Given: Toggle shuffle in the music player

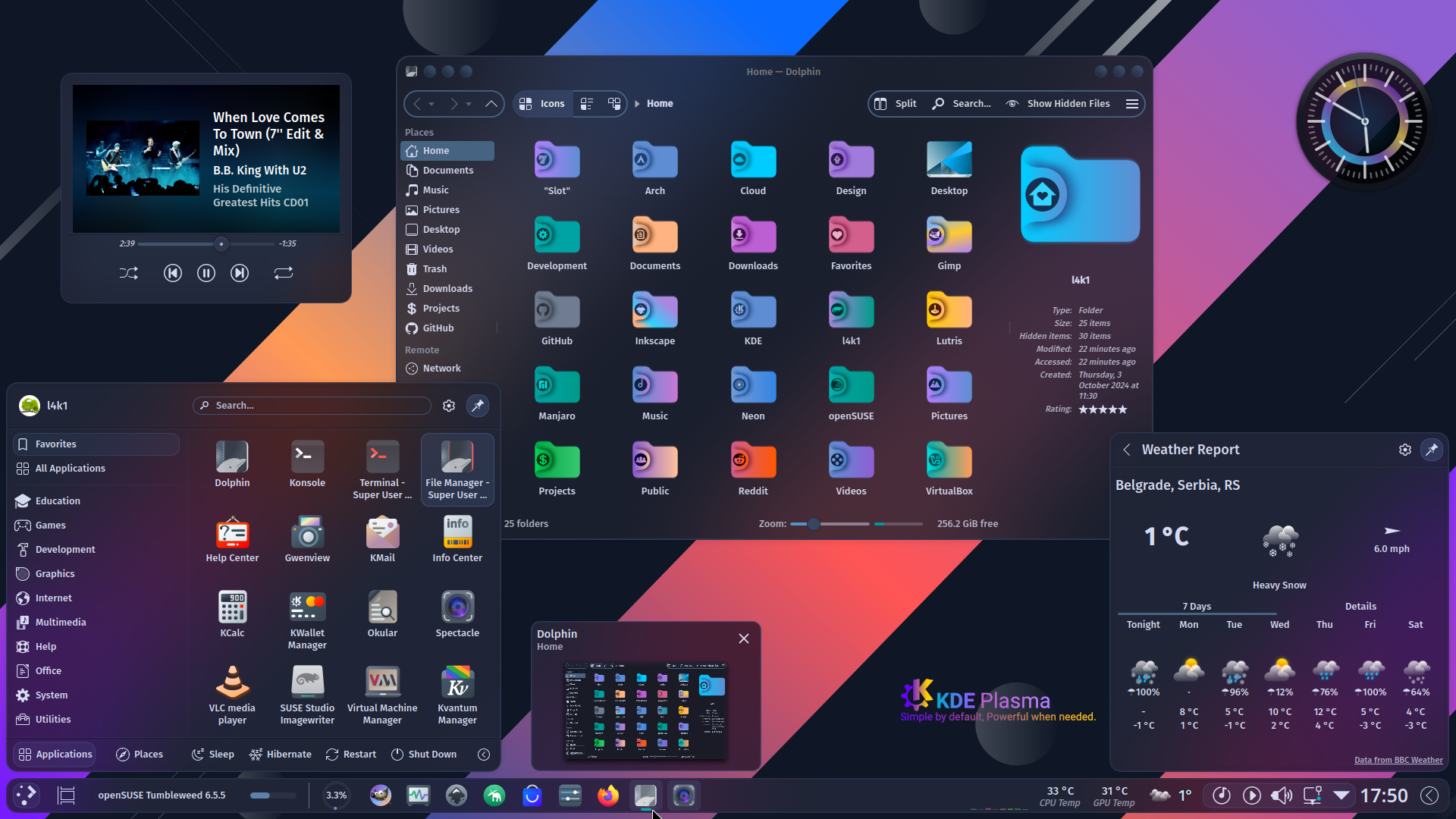Looking at the screenshot, I should click(x=129, y=273).
